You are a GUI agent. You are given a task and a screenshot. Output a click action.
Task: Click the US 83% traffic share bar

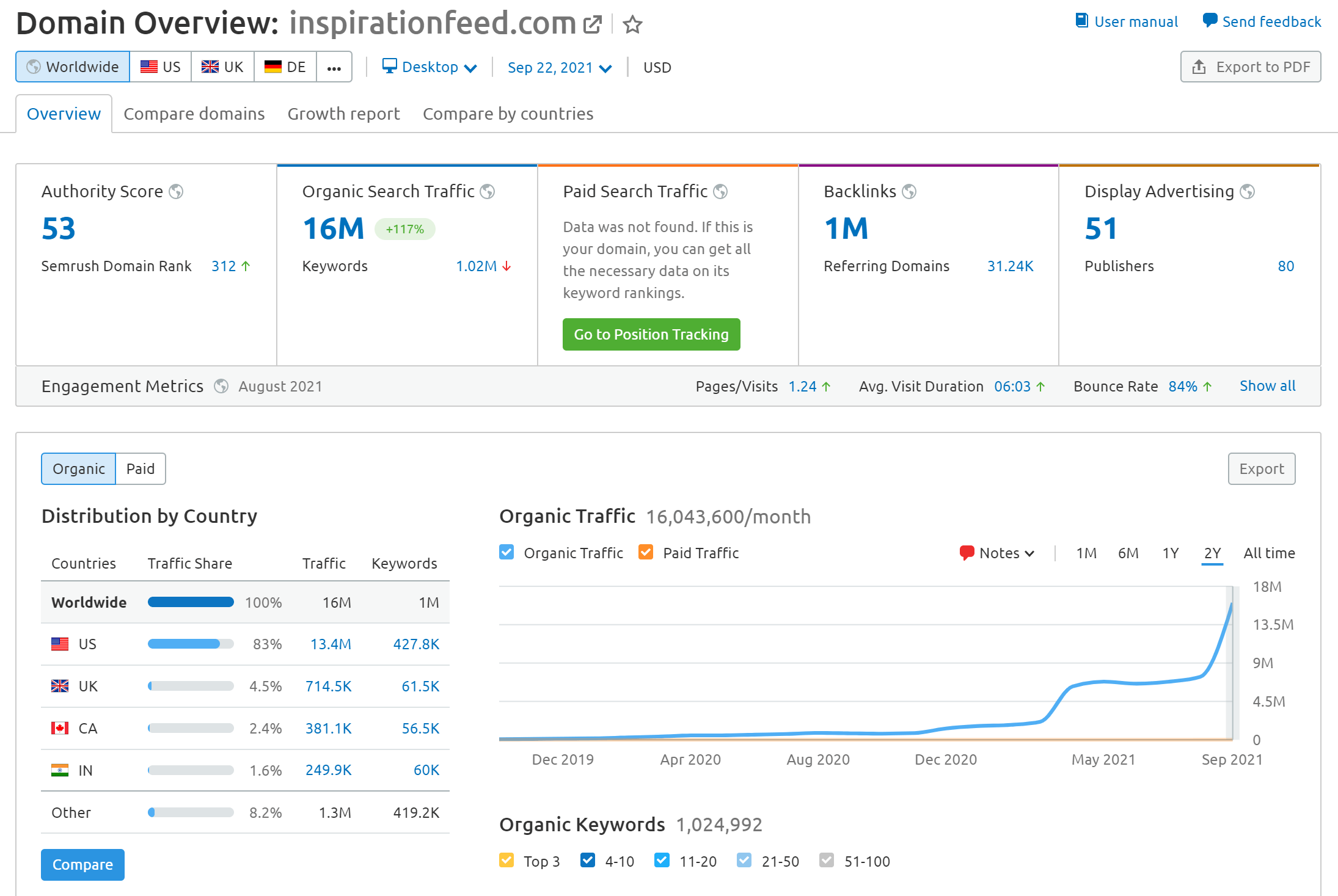[191, 644]
